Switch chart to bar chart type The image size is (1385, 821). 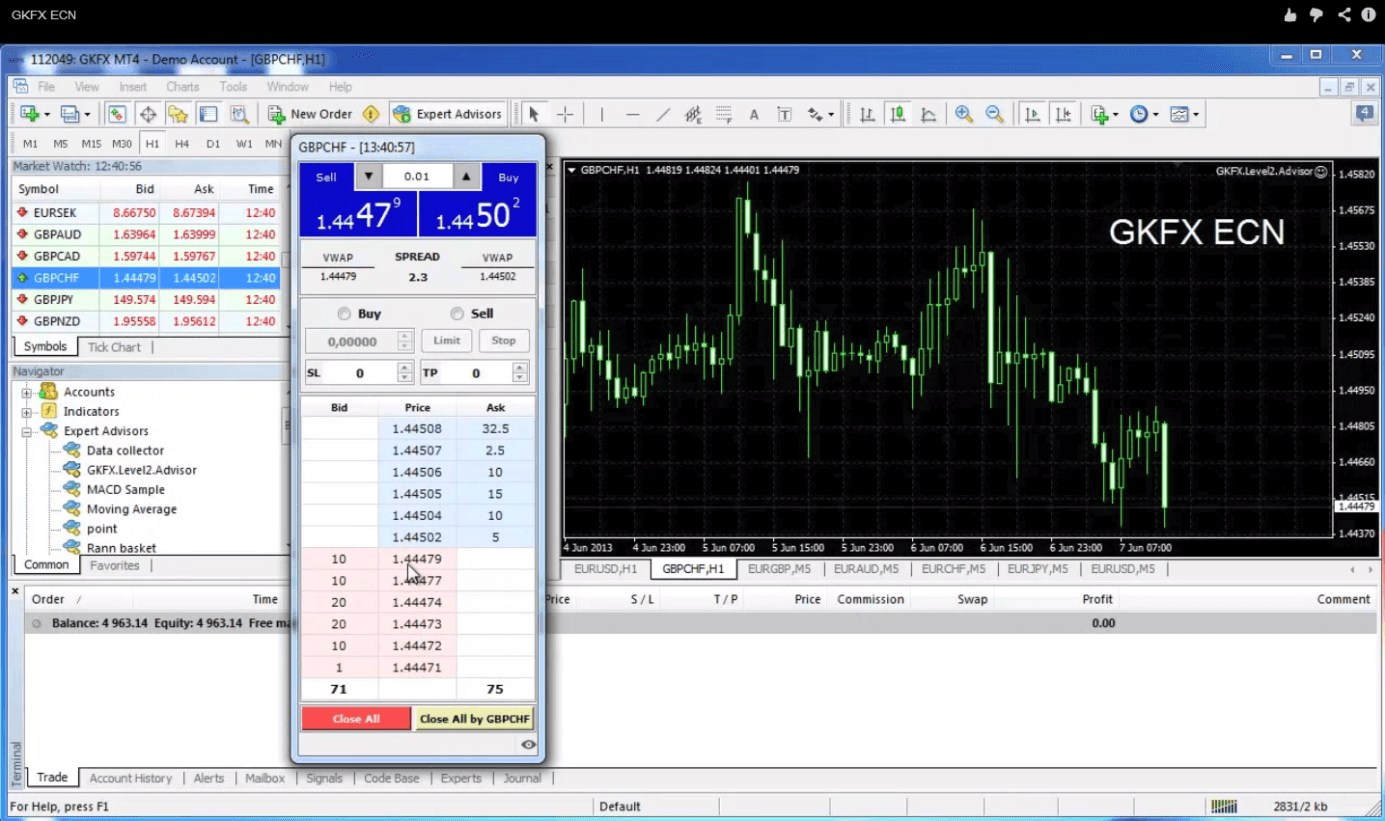(x=867, y=114)
